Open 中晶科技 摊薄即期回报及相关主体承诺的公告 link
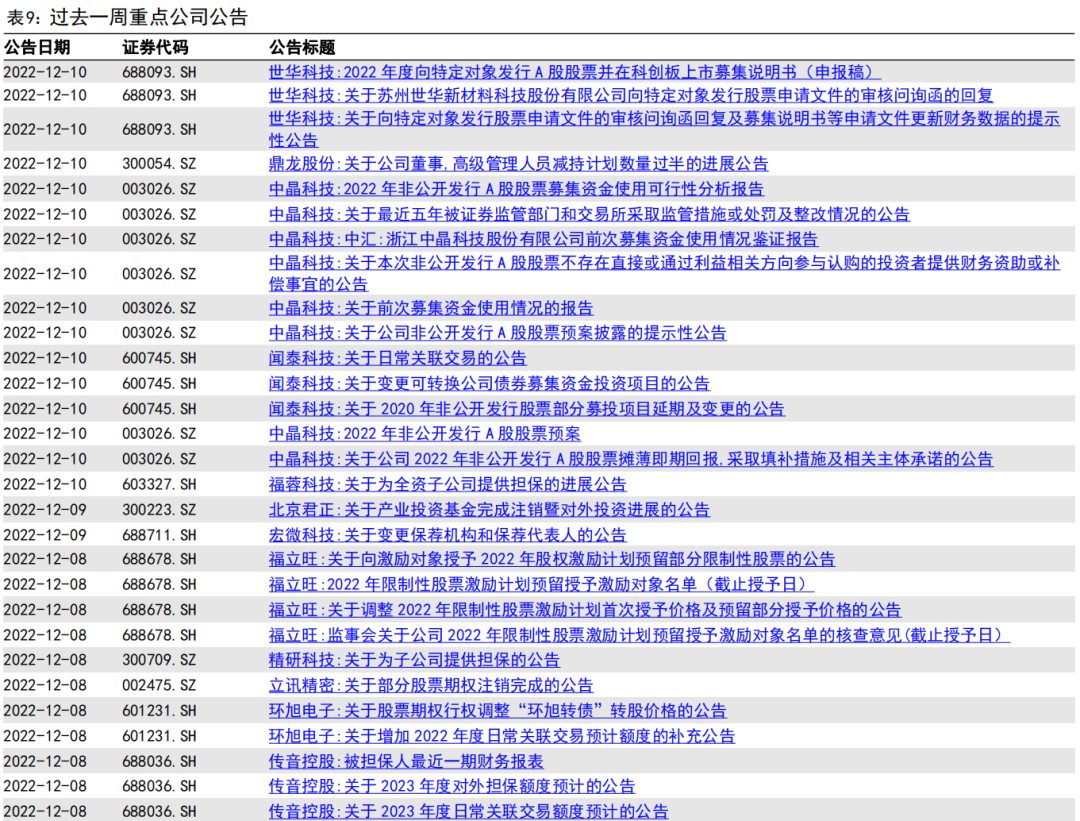This screenshot has width=1080, height=821. click(631, 459)
